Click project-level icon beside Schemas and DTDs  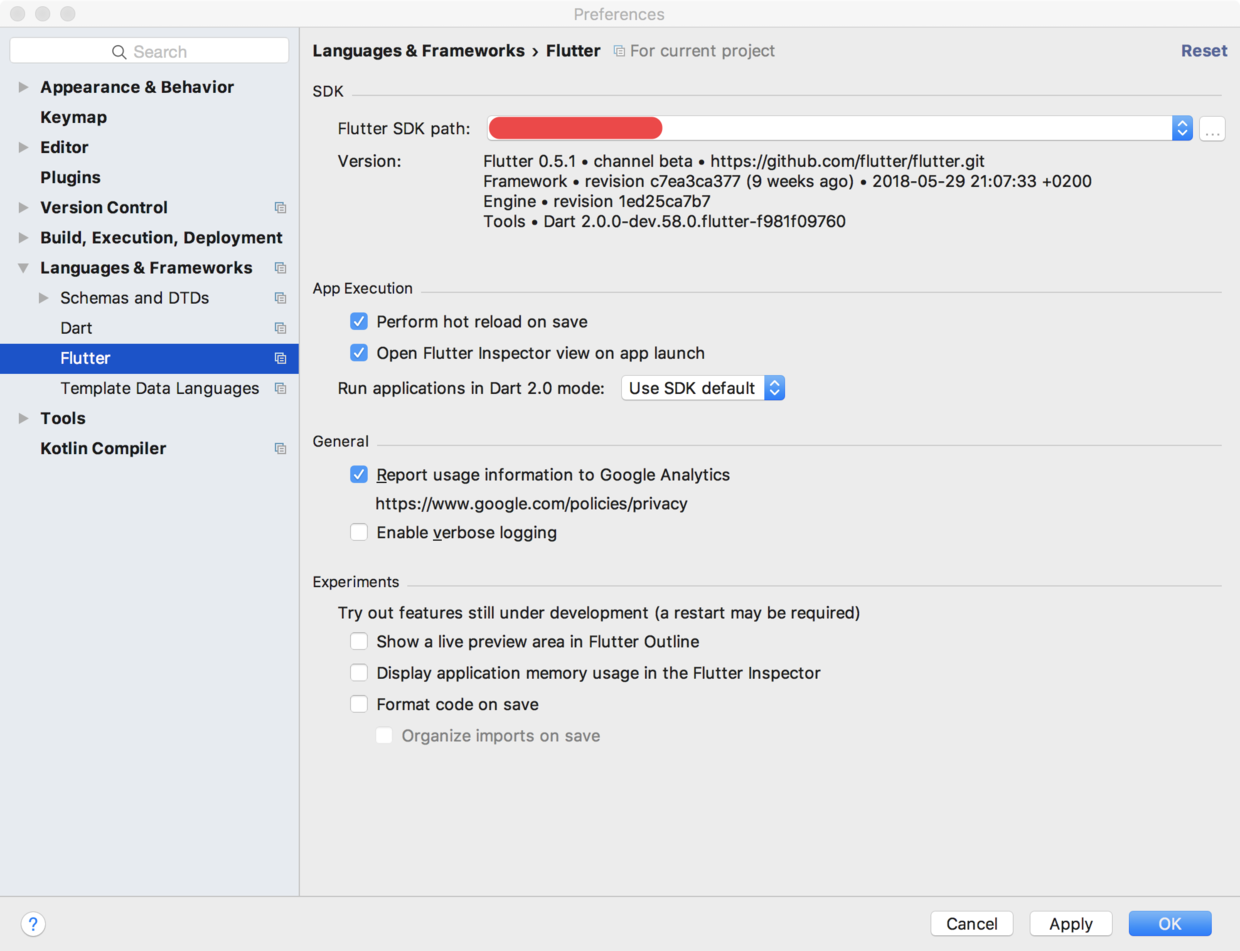coord(280,298)
